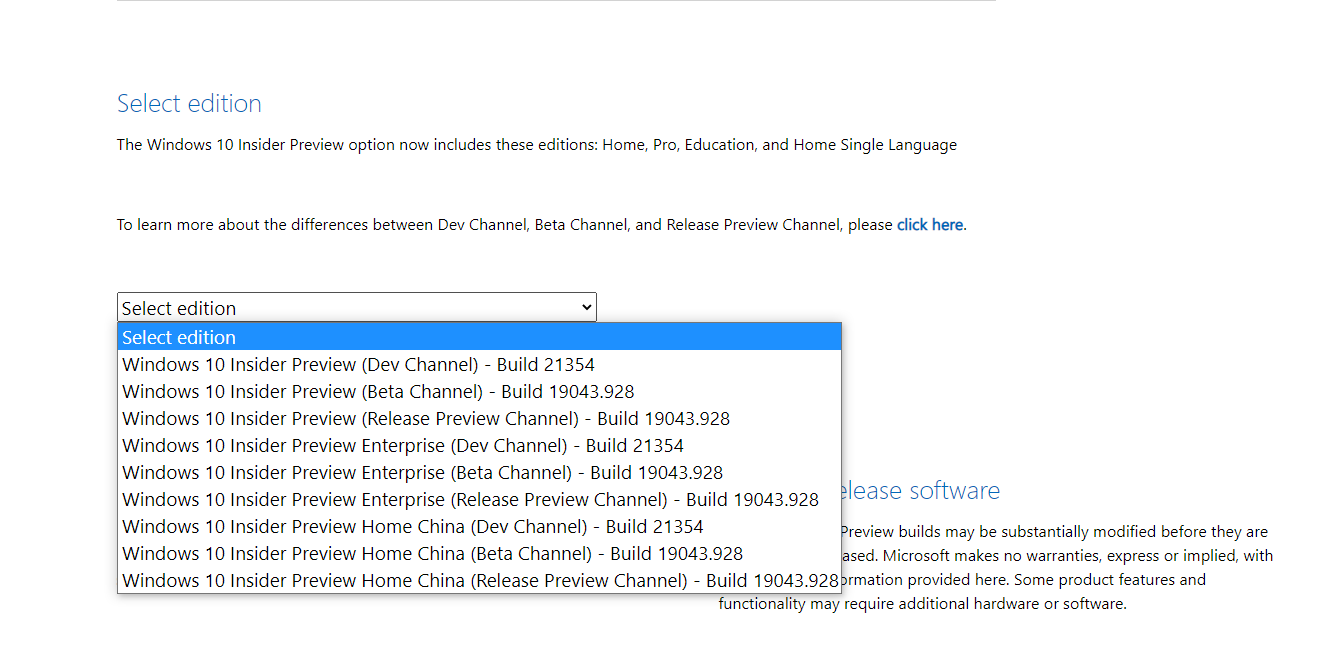The width and height of the screenshot is (1328, 654).
Task: Click the 'Select edition' section heading
Action: click(x=189, y=103)
